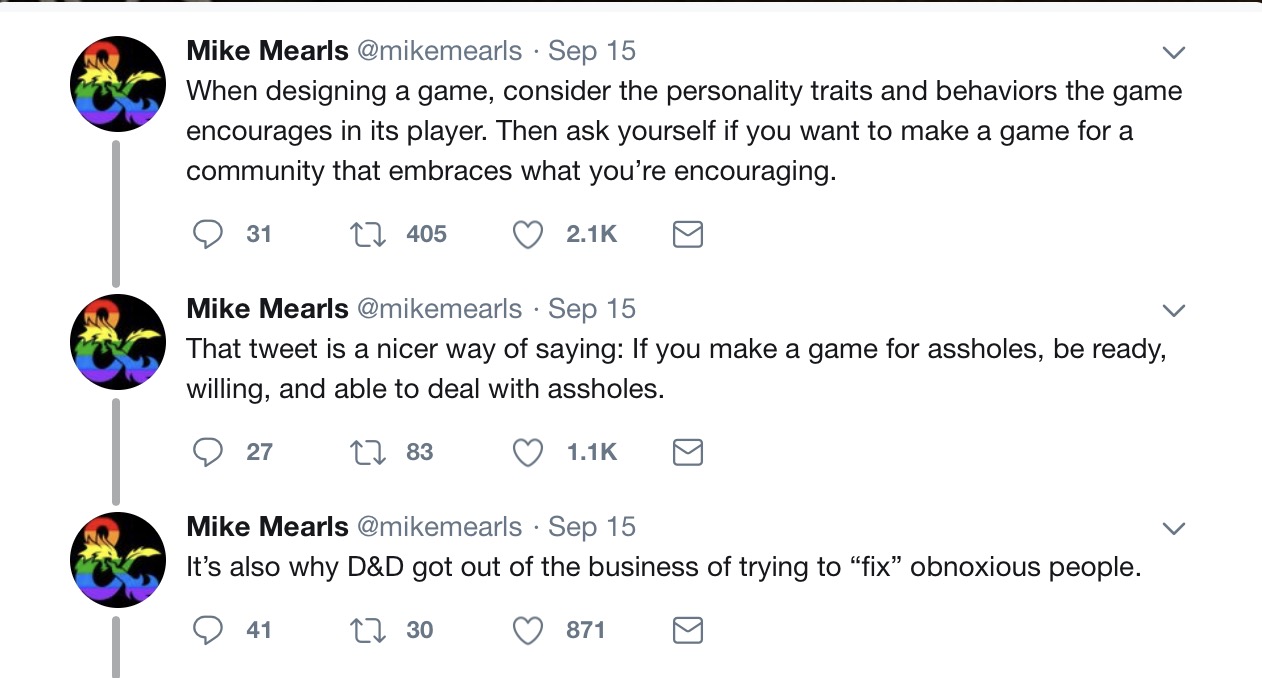The width and height of the screenshot is (1262, 678).
Task: Expand the chevron menu on second tweet
Action: click(1174, 311)
